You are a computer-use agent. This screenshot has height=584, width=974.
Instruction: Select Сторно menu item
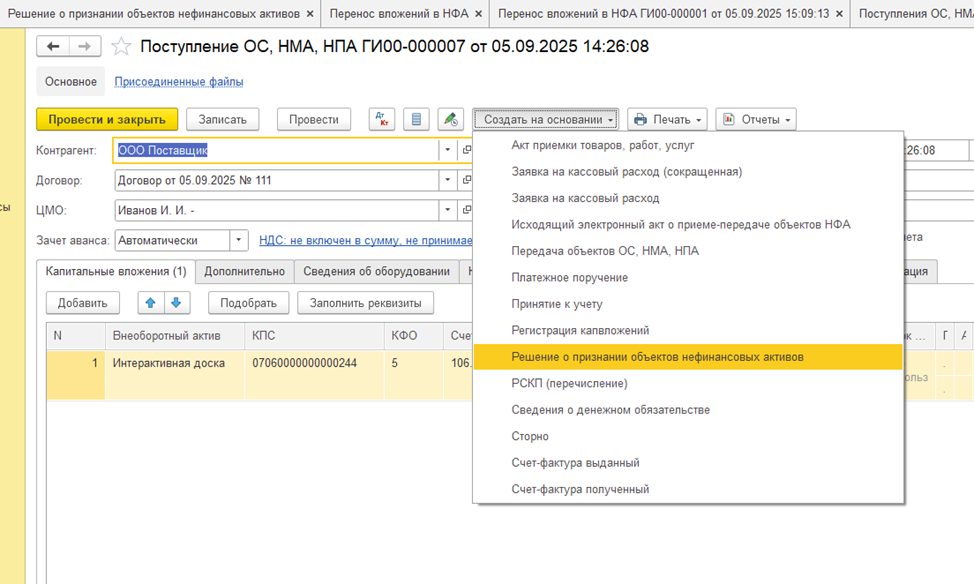[688, 436]
